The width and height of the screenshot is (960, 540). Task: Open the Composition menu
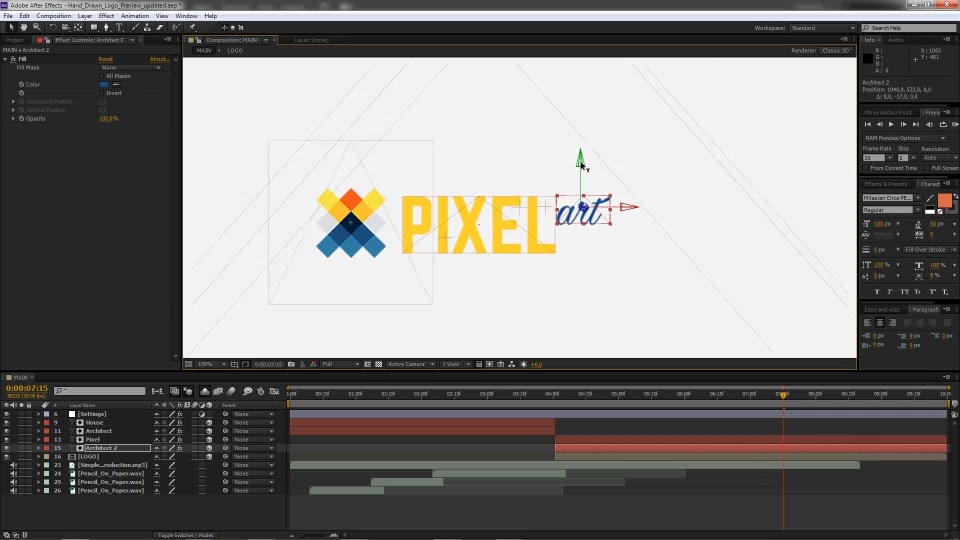[x=53, y=16]
